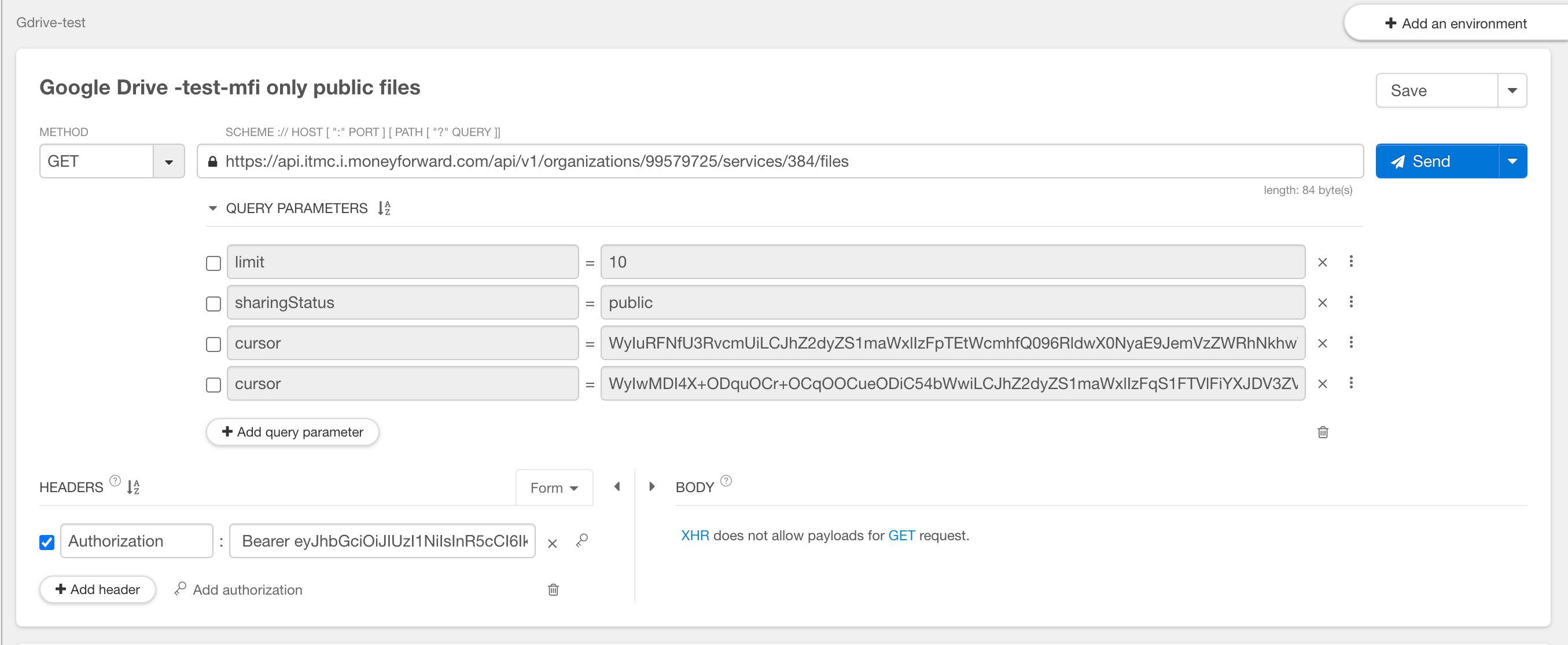Open more options for sharingStatus parameter
The height and width of the screenshot is (645, 1568).
pos(1350,302)
